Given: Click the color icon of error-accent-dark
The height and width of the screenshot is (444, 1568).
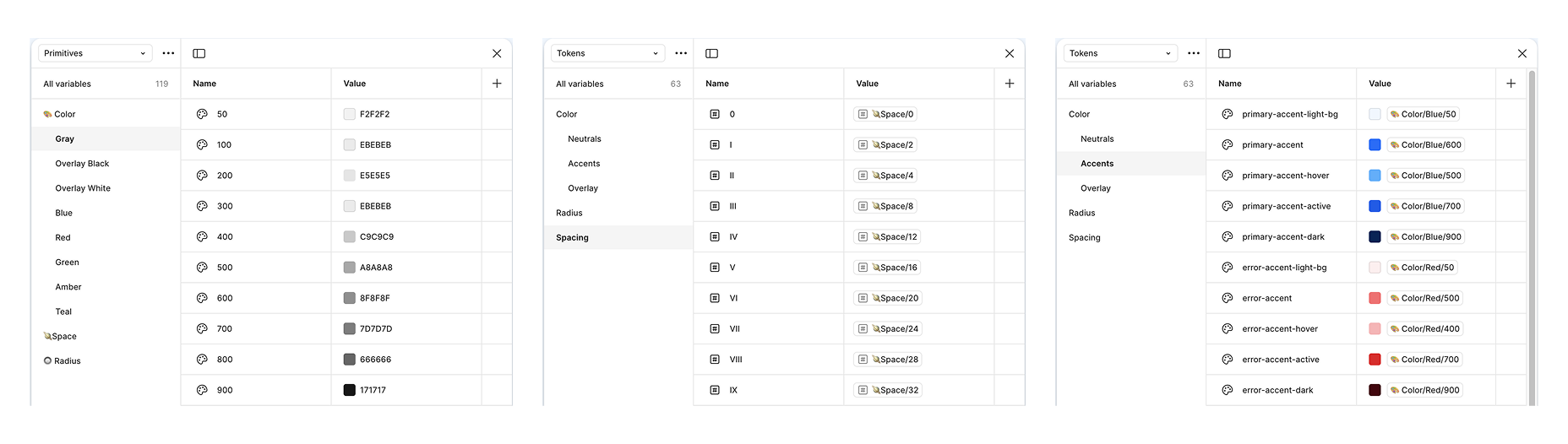Looking at the screenshot, I should tap(1228, 390).
